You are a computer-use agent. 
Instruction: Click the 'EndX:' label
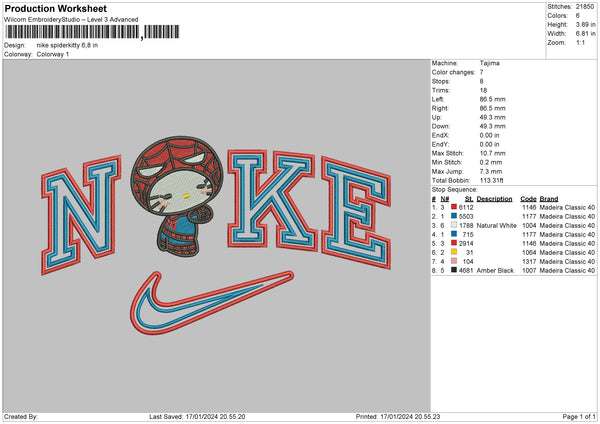(440, 135)
